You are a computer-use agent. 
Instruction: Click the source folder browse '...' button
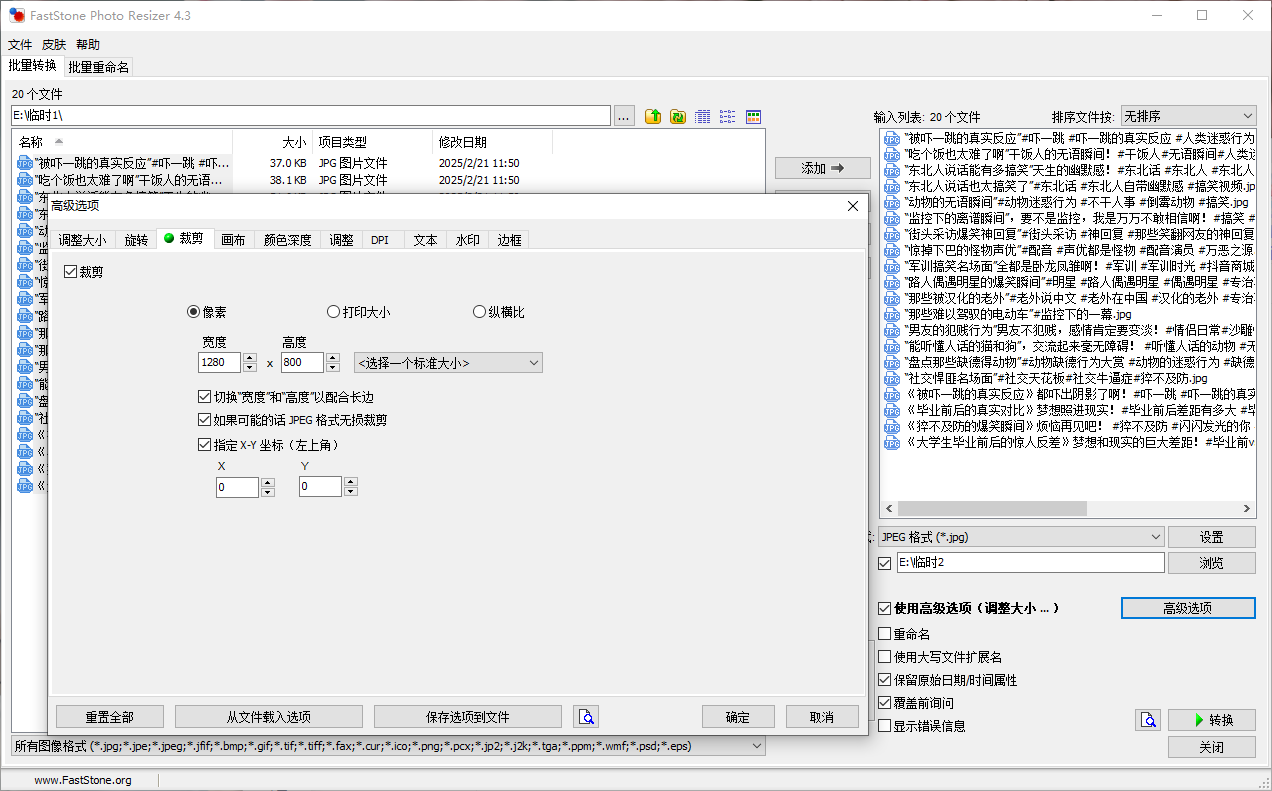pyautogui.click(x=624, y=116)
